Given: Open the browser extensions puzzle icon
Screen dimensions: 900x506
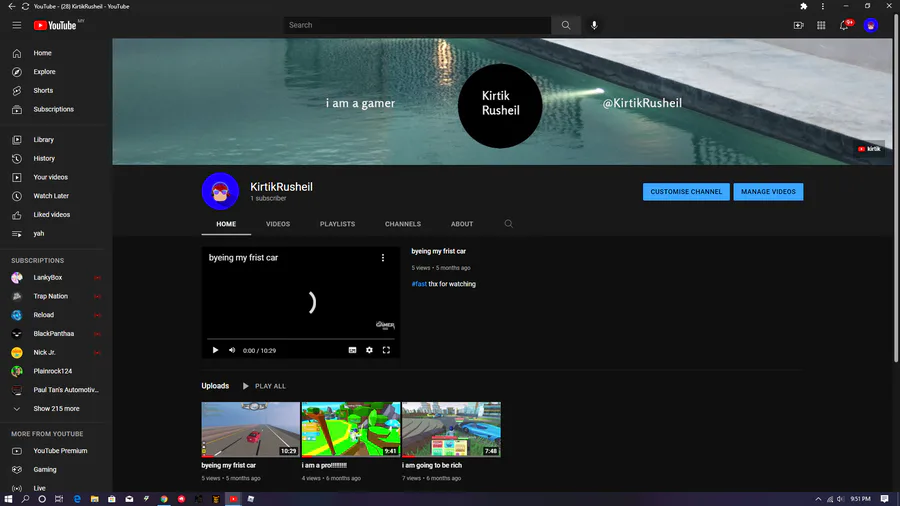Looking at the screenshot, I should pyautogui.click(x=804, y=6).
